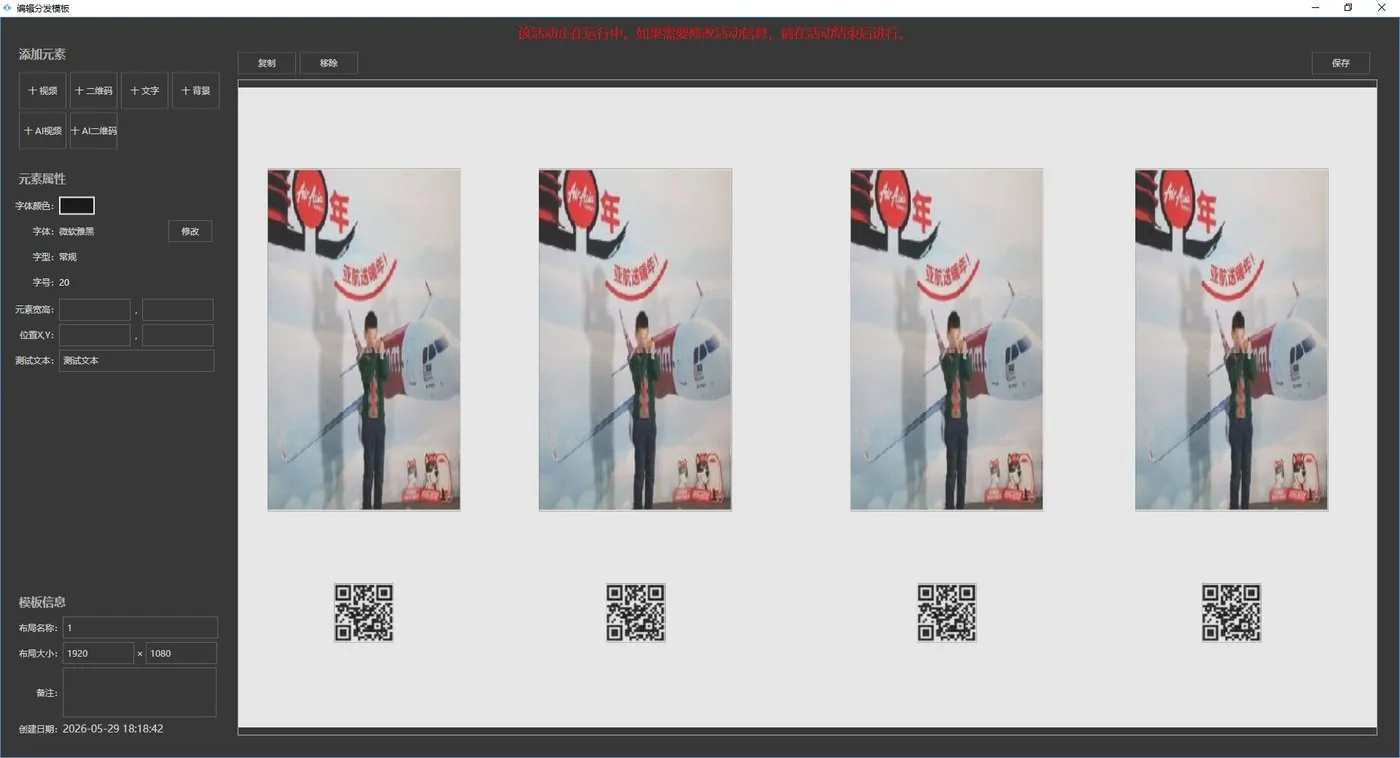
Task: Add an AI video element (AI视频)
Action: pyautogui.click(x=43, y=131)
